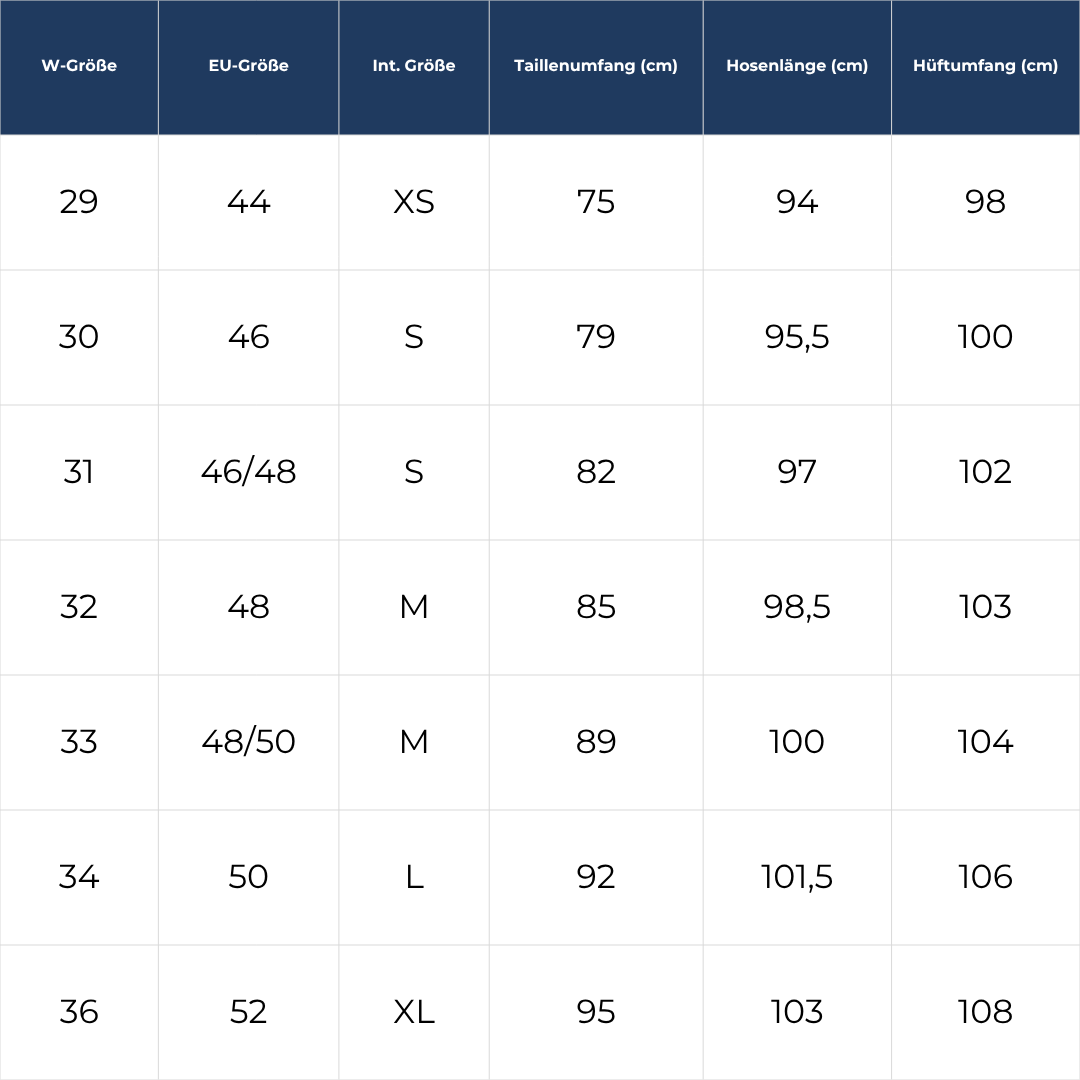
Task: Select the Hosenlänge value 101,5
Action: click(797, 877)
